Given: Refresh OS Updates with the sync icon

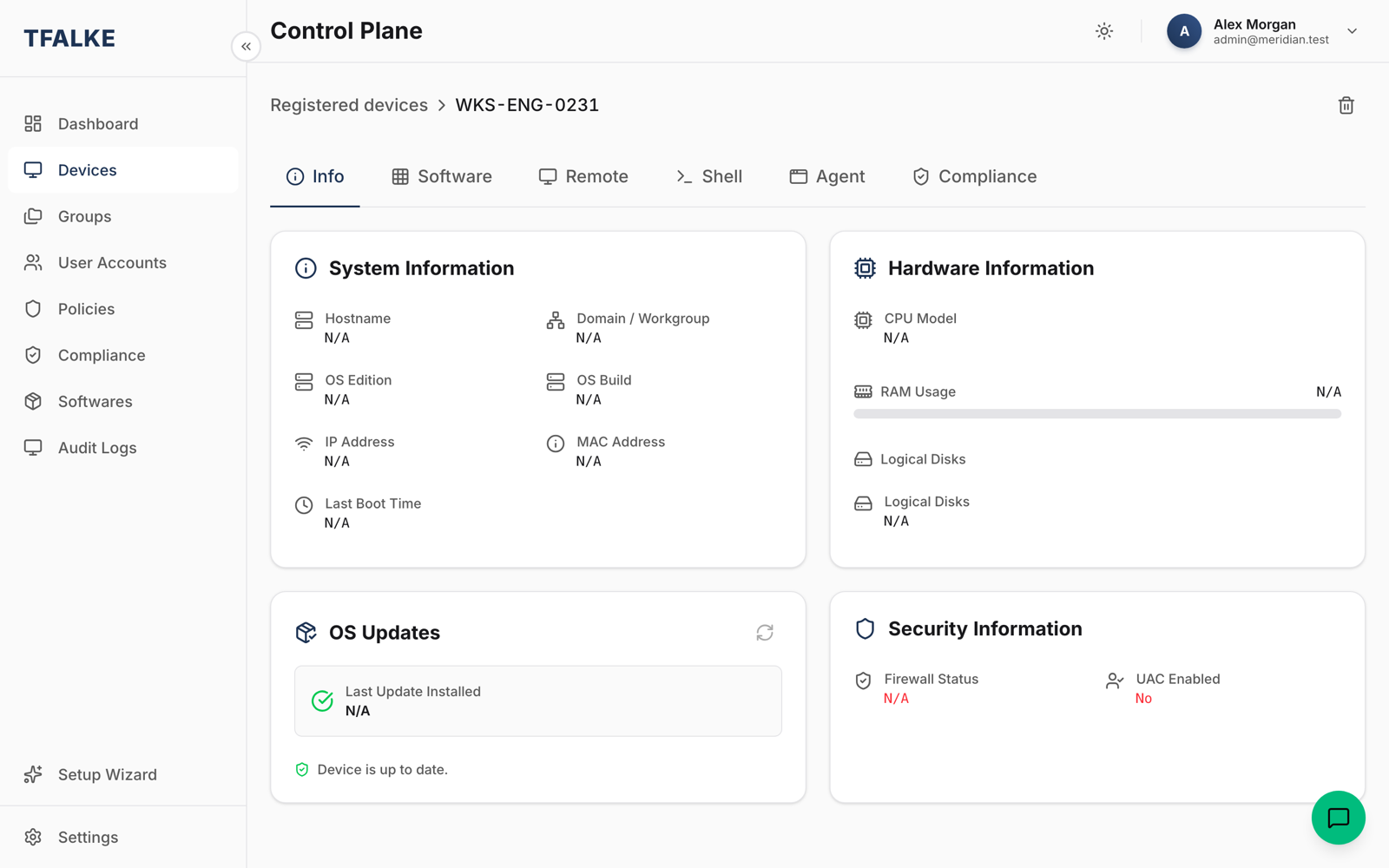Looking at the screenshot, I should point(765,633).
